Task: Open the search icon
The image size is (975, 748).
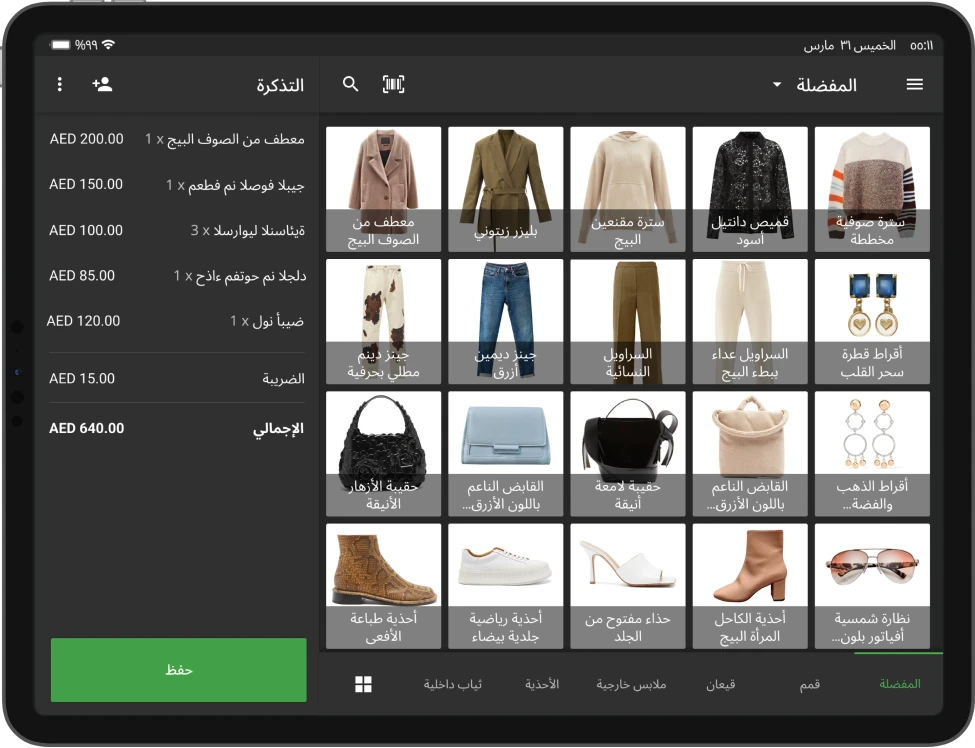Action: 350,84
